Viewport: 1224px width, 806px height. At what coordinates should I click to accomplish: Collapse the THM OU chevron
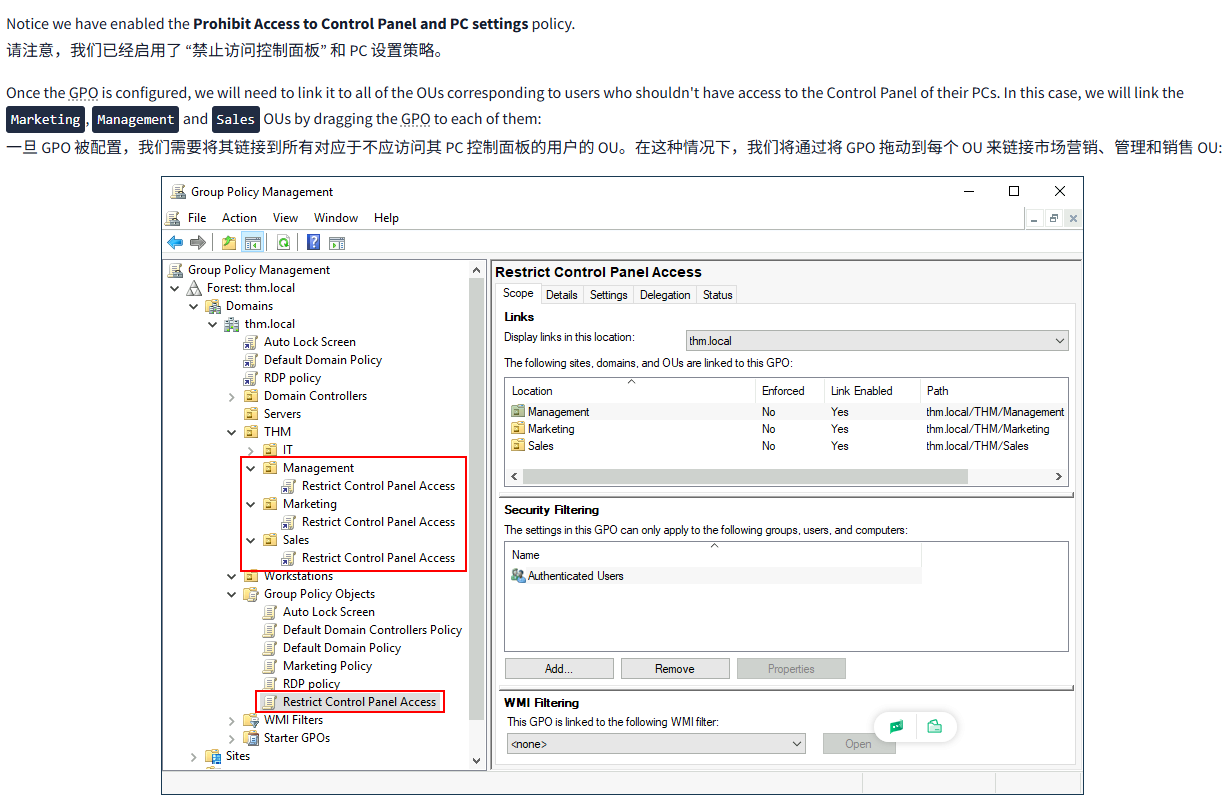click(232, 432)
